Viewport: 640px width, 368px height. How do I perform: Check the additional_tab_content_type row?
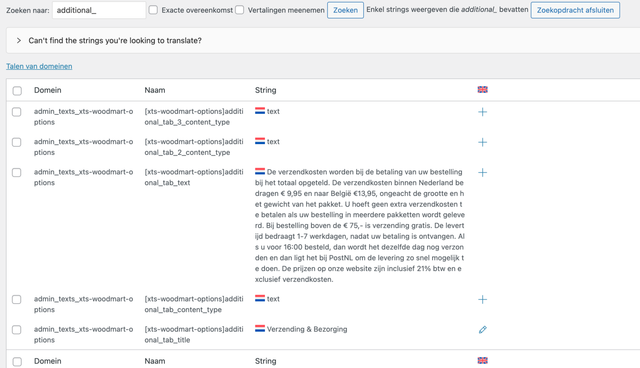17,299
